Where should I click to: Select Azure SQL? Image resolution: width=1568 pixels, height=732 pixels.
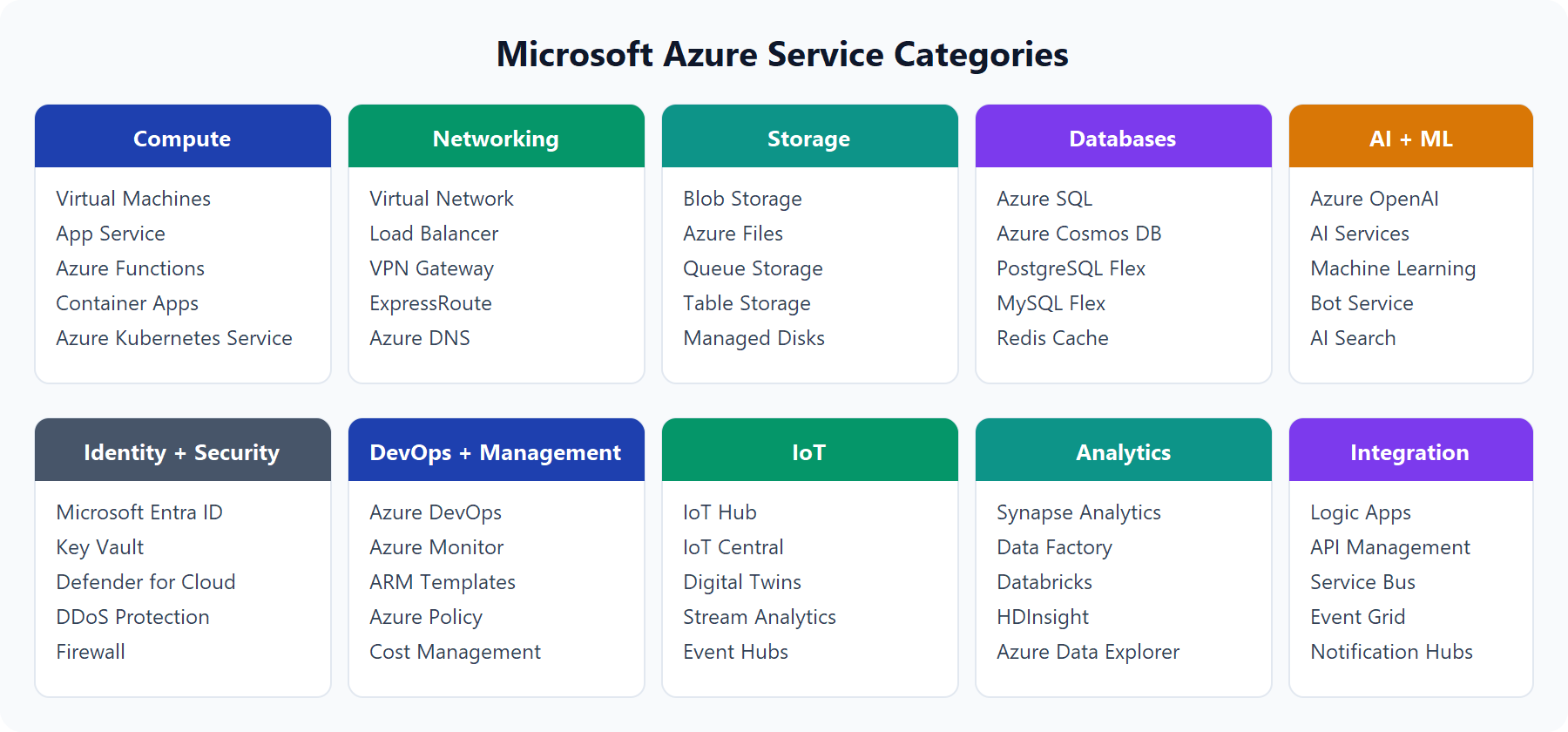[1044, 199]
